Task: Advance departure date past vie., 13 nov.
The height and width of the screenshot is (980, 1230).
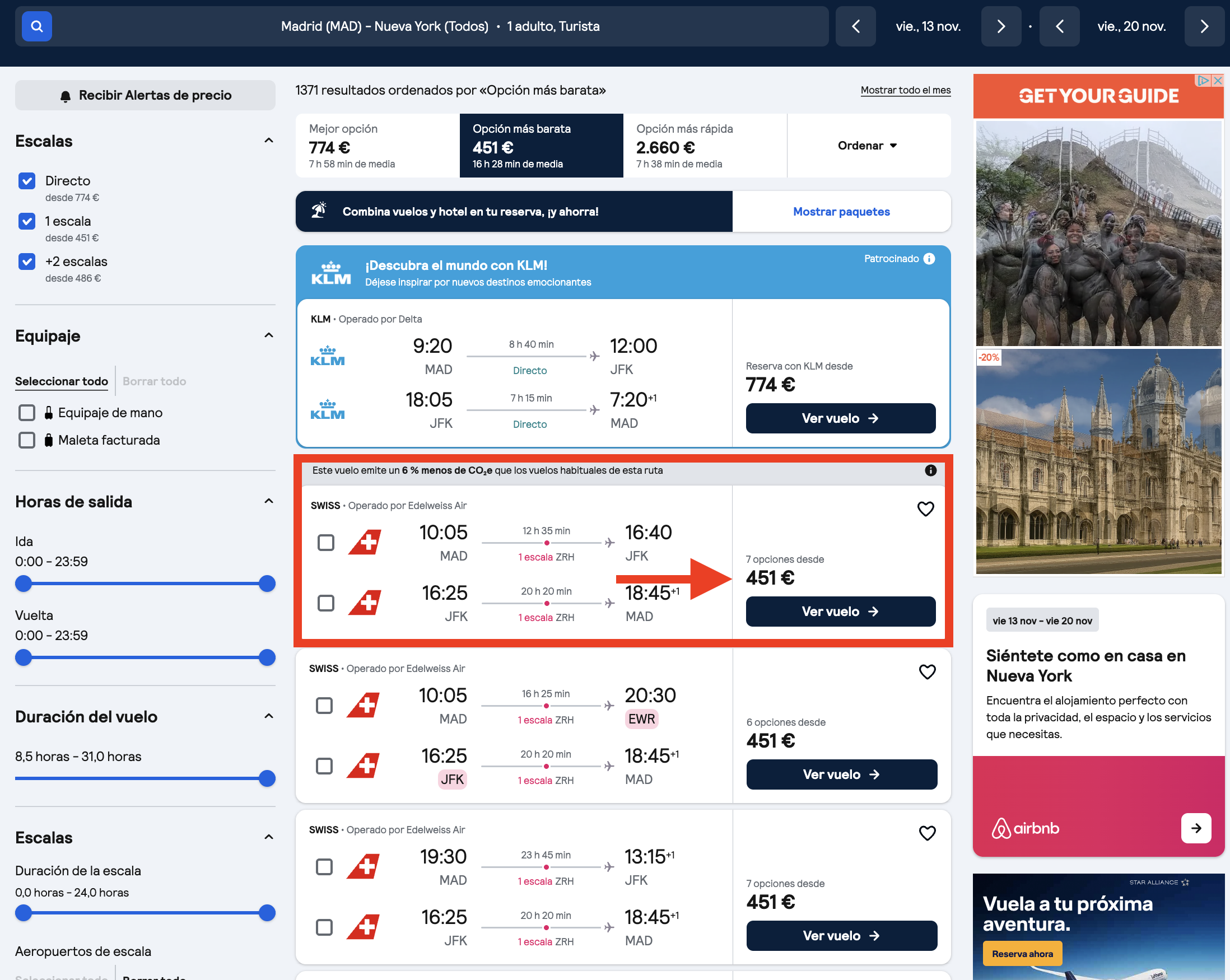Action: (x=1001, y=26)
